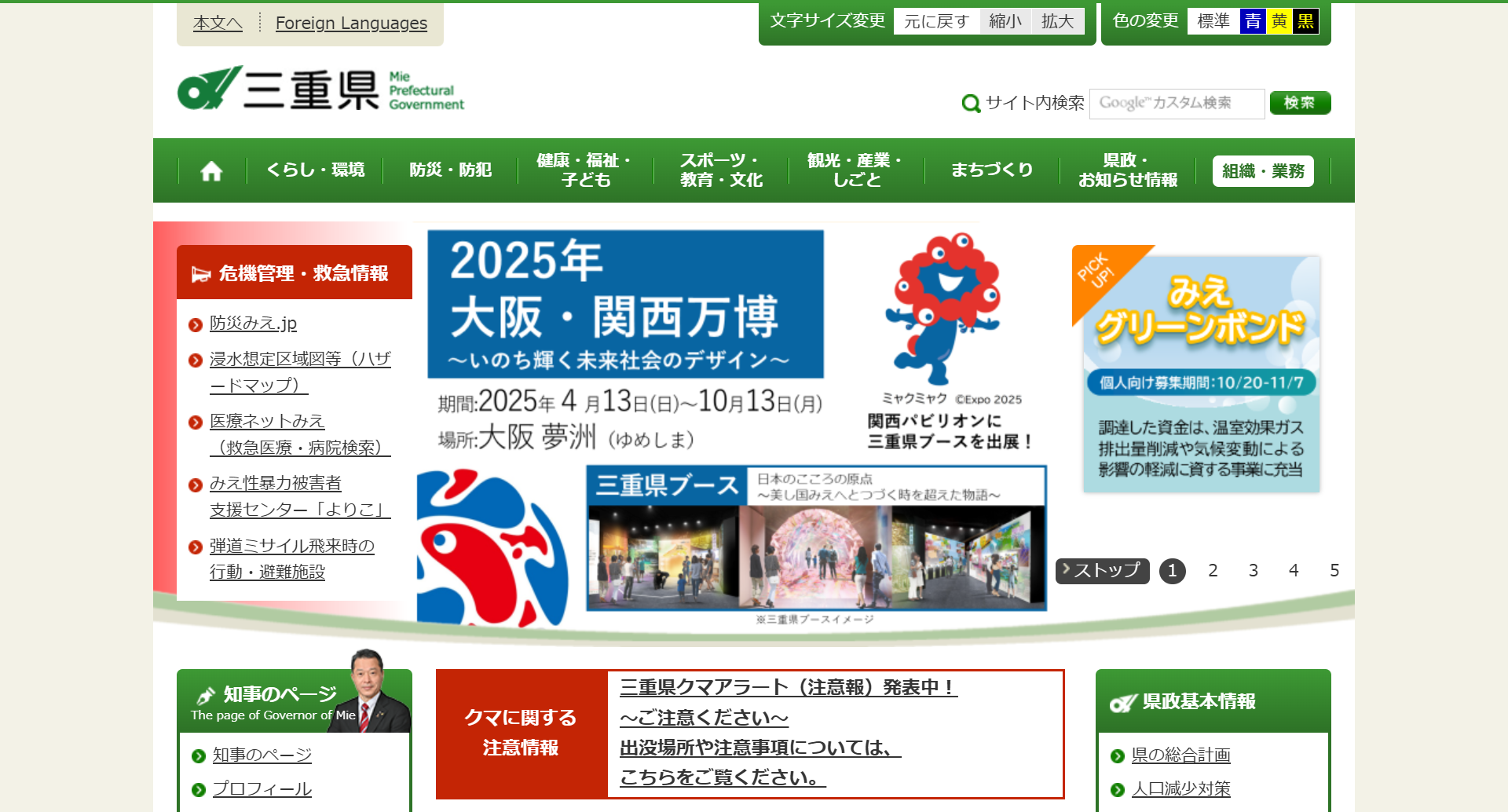Click the Mie Prefecture logo
Viewport: 1508px width, 812px height.
(320, 90)
